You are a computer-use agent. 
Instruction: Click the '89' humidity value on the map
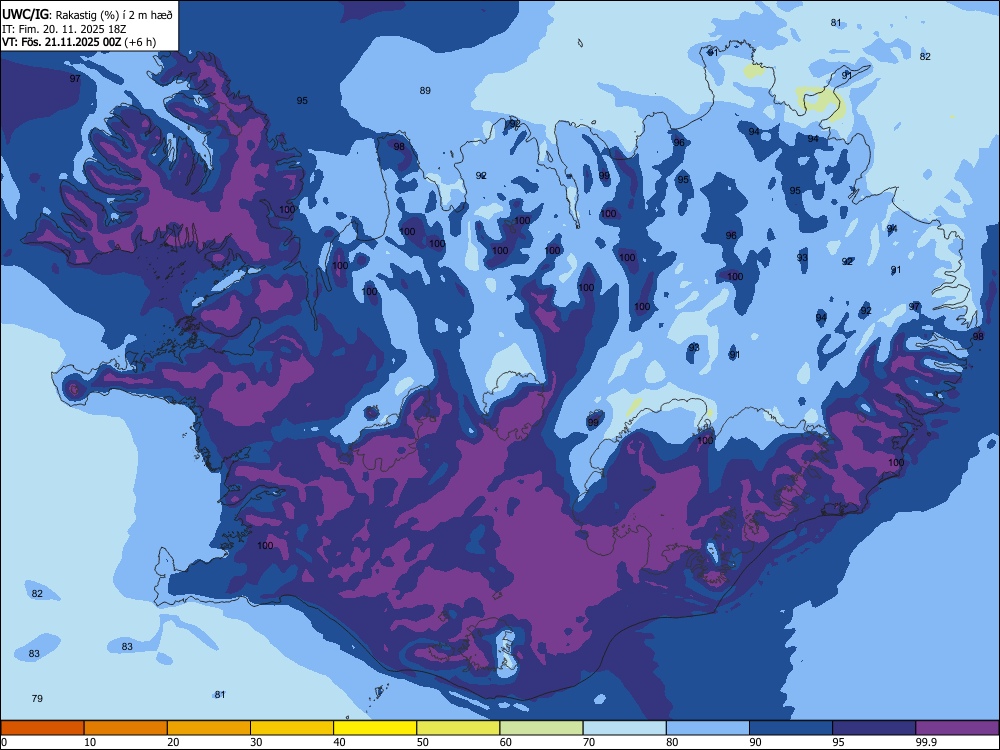[x=425, y=91]
